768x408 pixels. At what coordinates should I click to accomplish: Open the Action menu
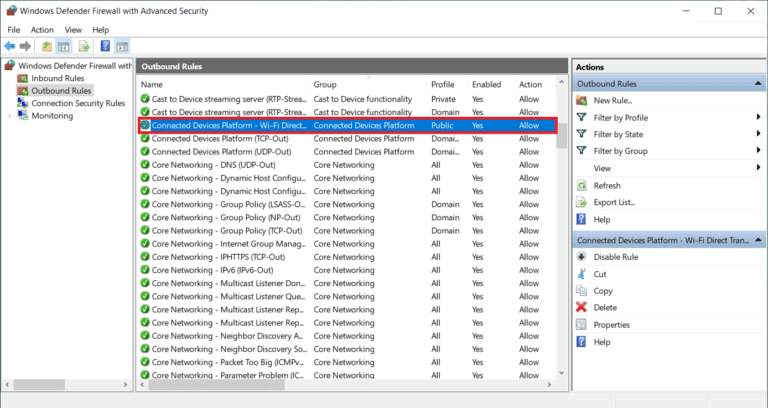pyautogui.click(x=42, y=29)
